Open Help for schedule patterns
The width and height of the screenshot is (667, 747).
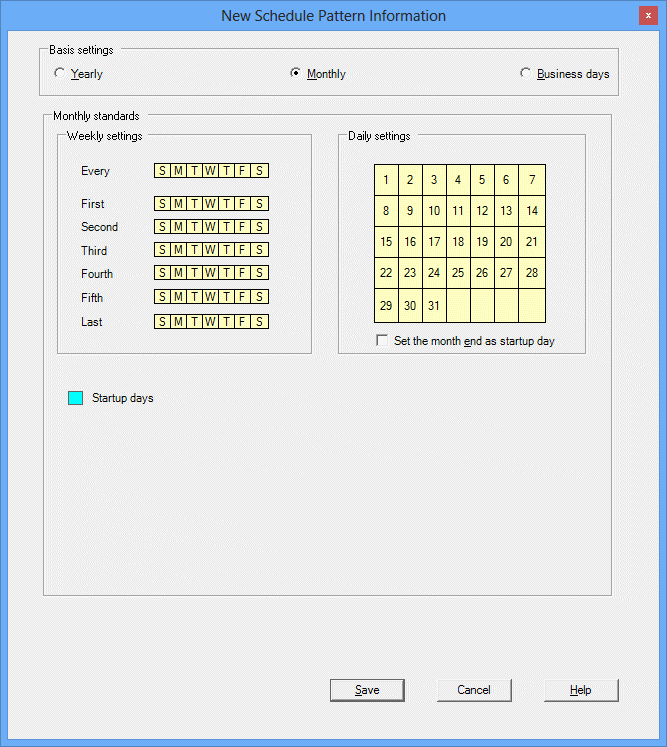[581, 690]
